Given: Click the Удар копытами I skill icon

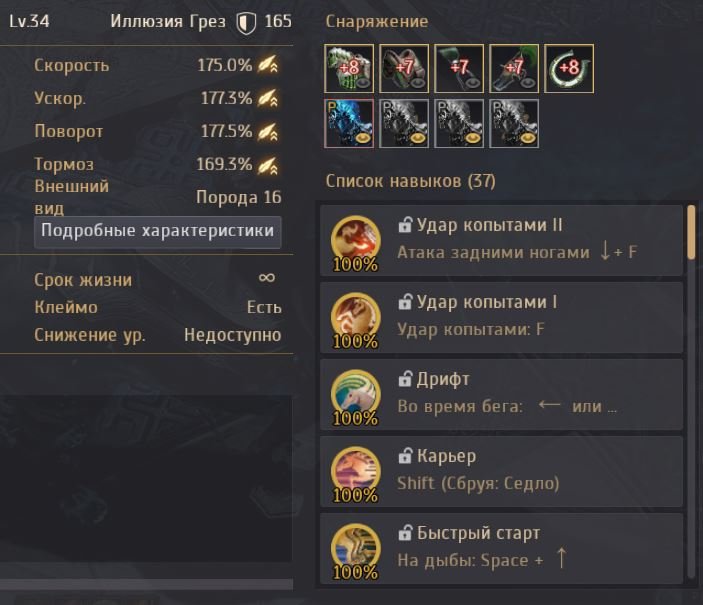Looking at the screenshot, I should (x=356, y=317).
